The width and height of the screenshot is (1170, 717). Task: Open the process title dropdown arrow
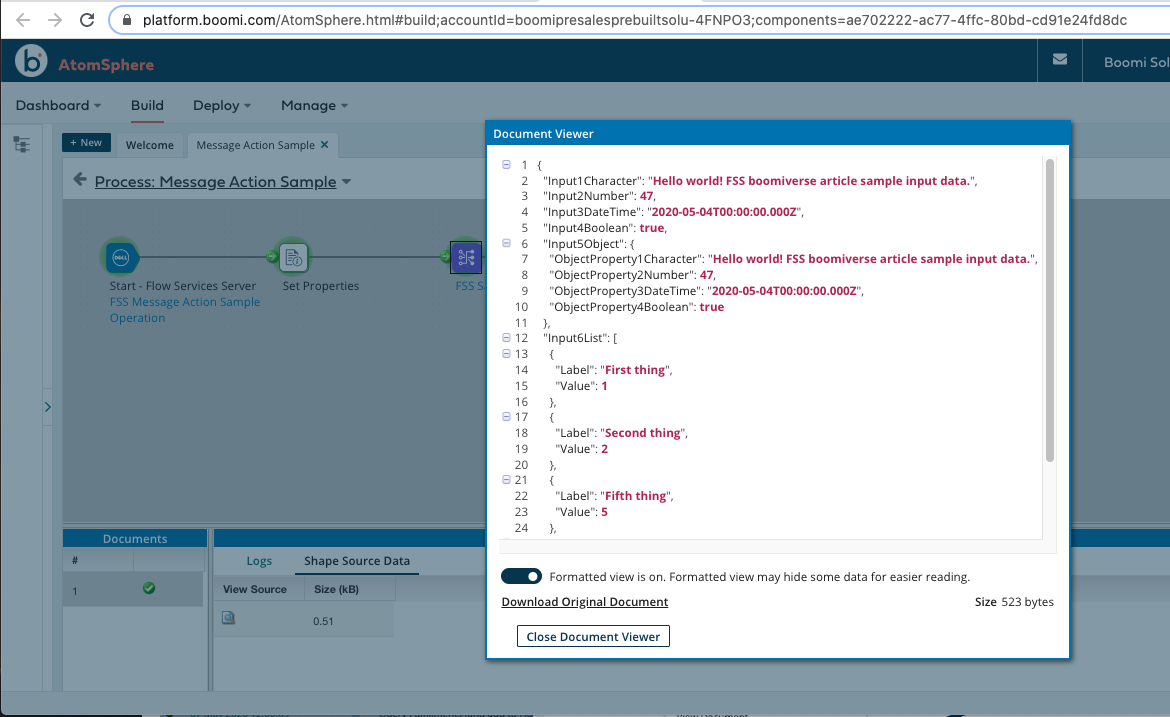(x=346, y=181)
